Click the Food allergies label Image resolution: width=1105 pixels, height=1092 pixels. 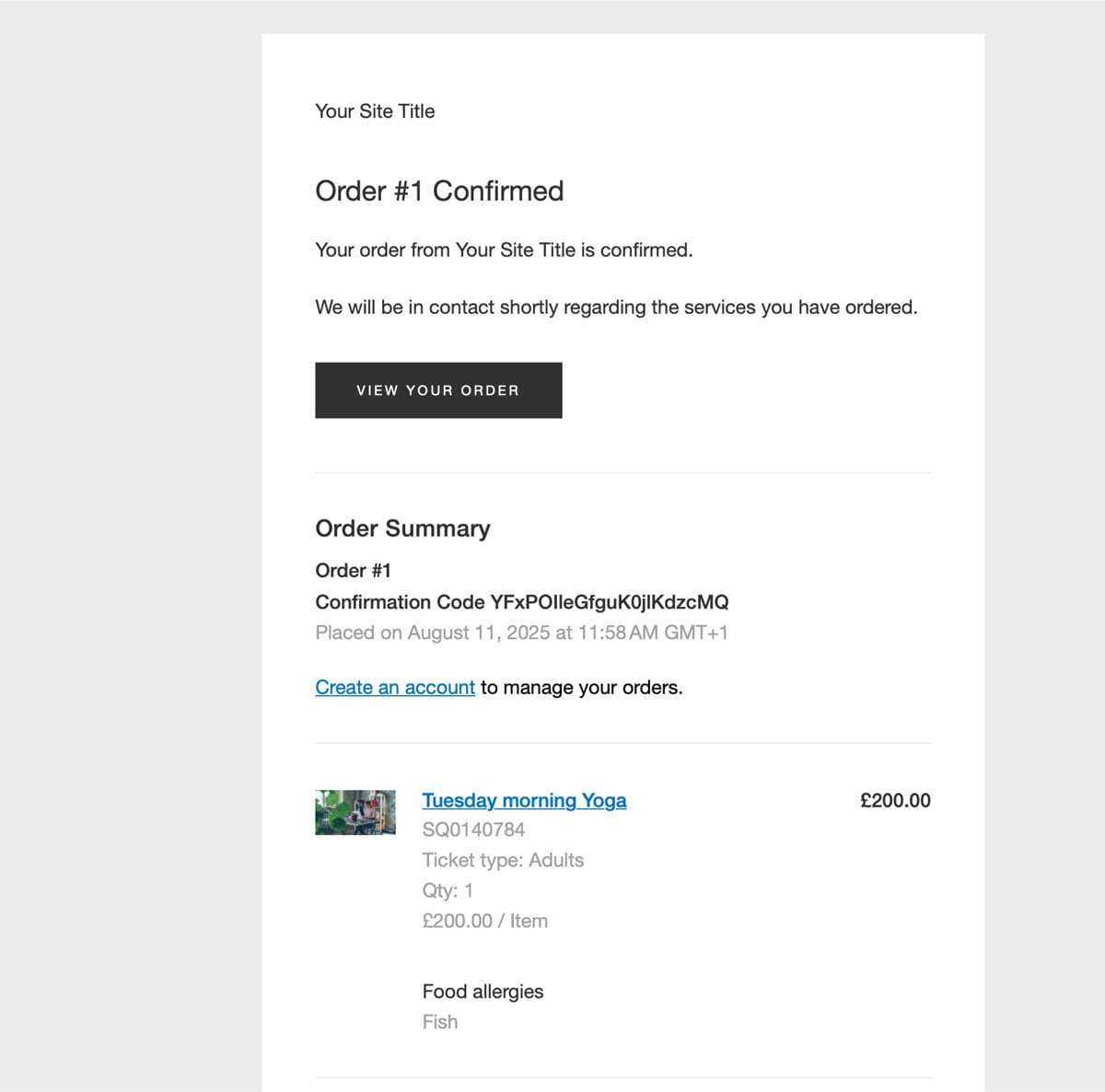click(x=483, y=992)
